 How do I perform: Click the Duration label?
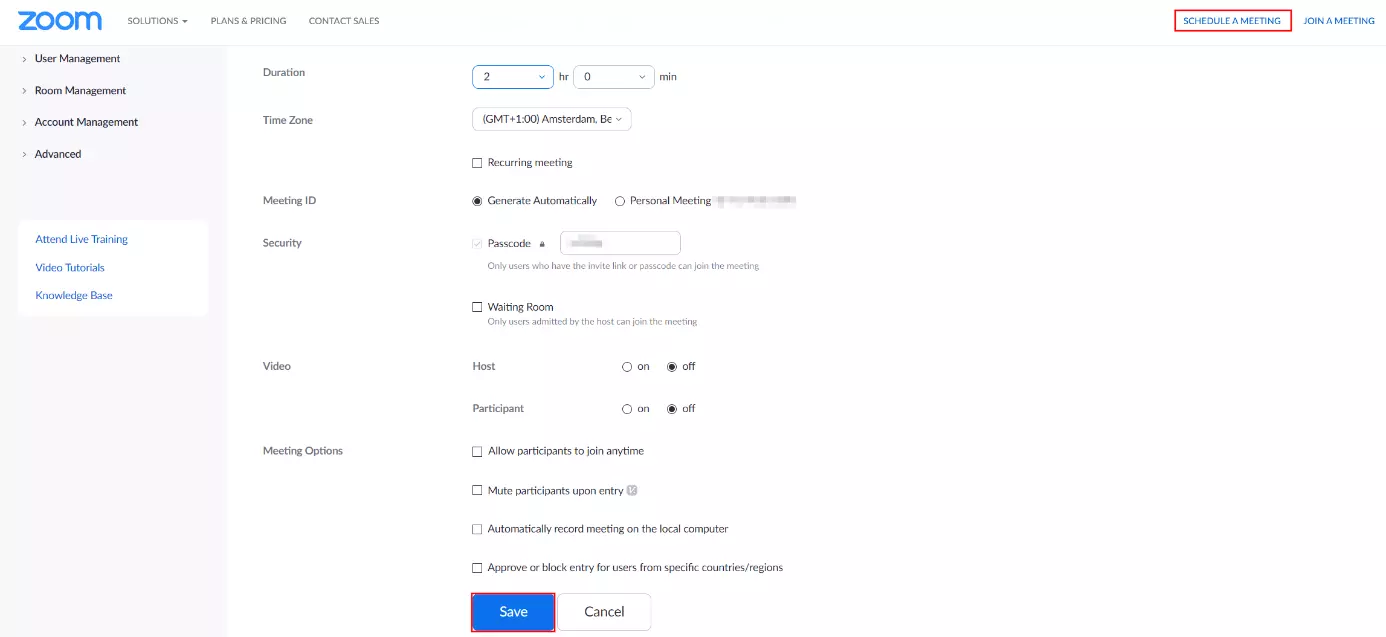[284, 73]
